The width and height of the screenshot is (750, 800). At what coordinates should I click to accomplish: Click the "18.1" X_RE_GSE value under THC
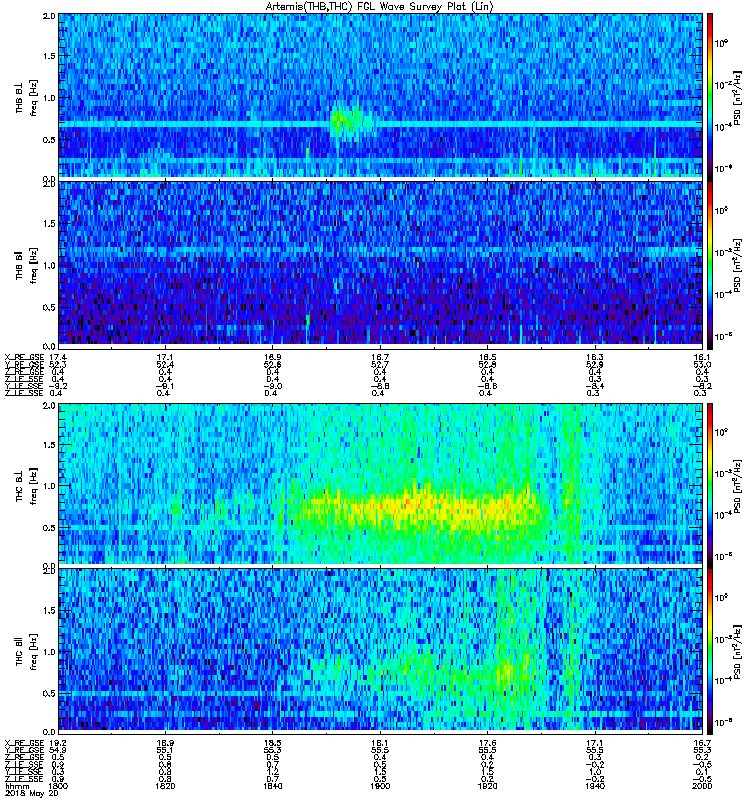(x=380, y=743)
